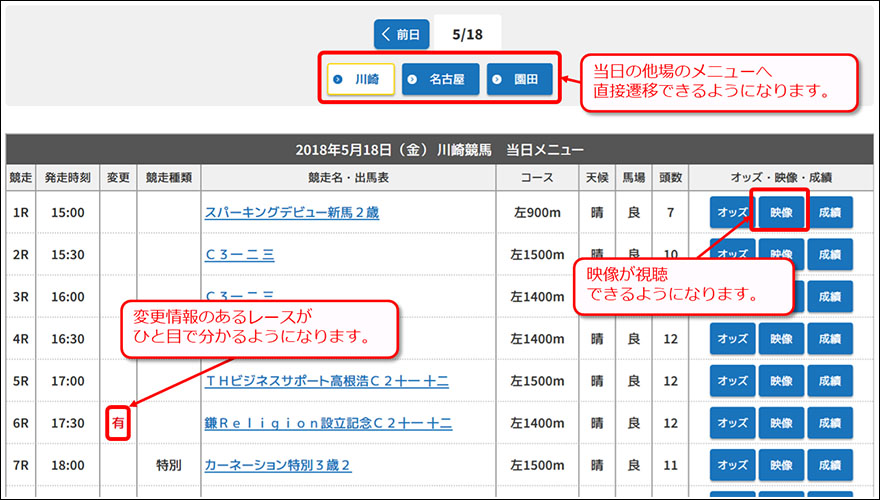
Task: Show 成績 results for race 6R
Action: click(829, 423)
